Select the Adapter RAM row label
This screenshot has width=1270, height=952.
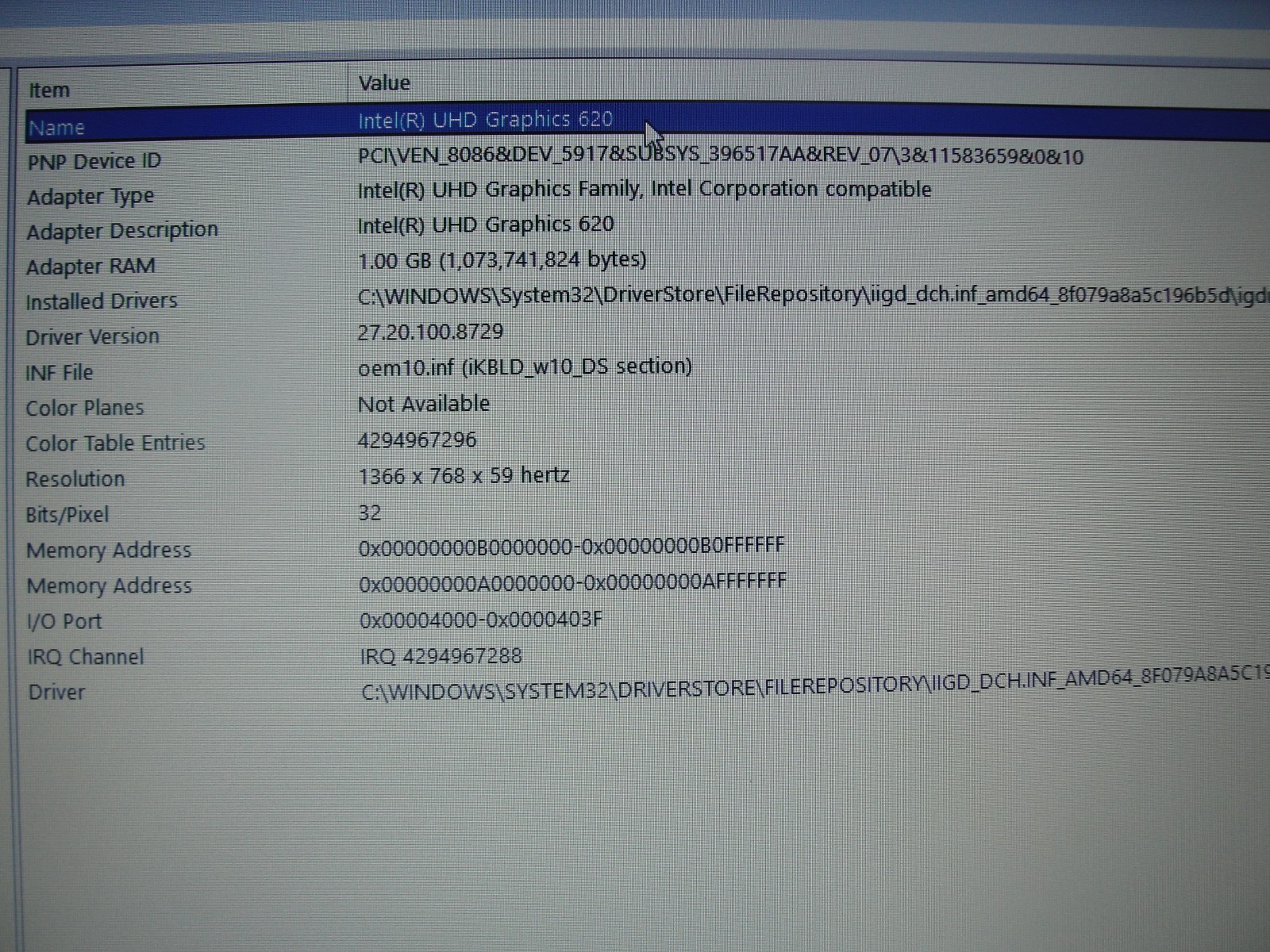click(90, 267)
